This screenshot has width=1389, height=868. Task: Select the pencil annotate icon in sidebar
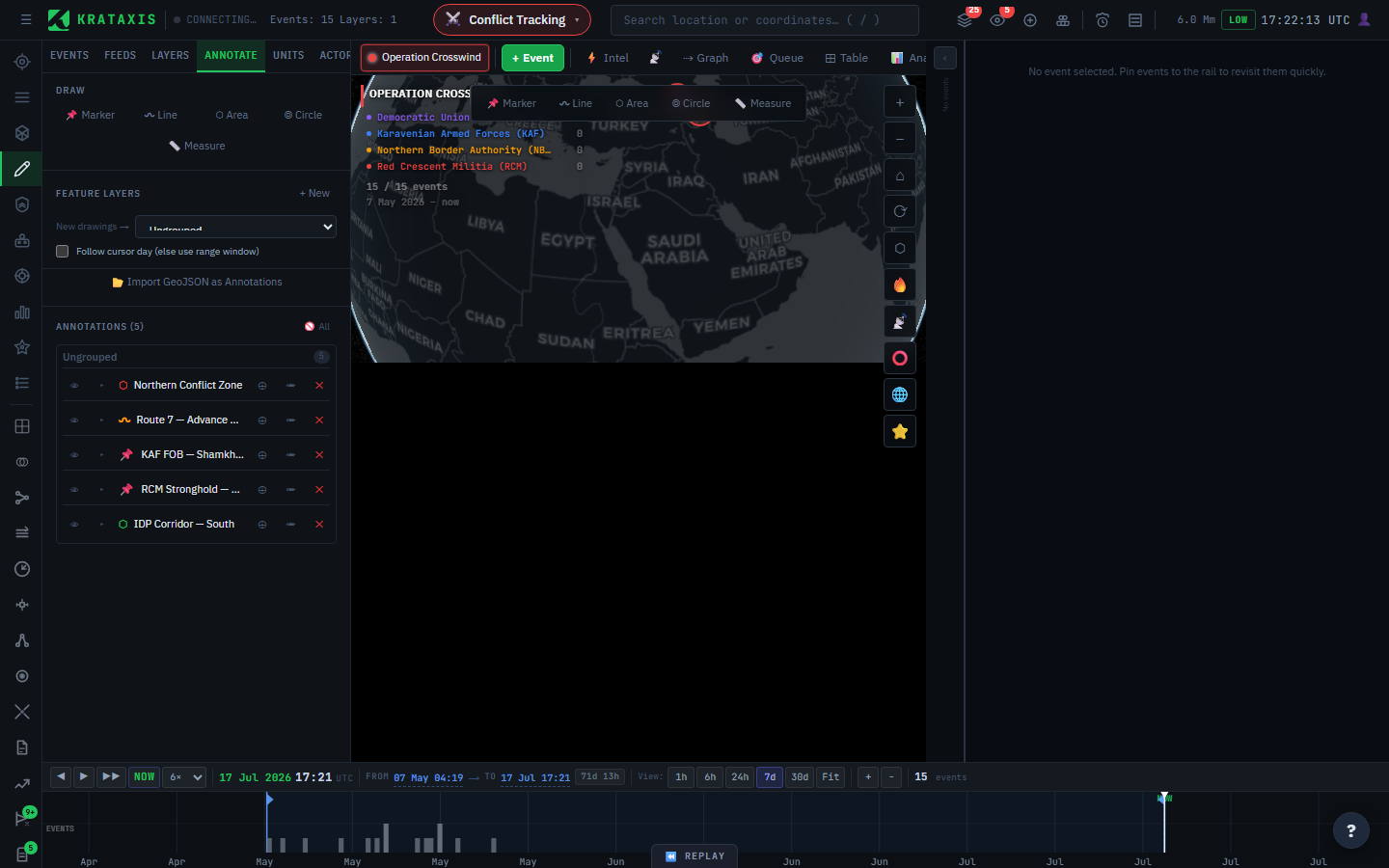tap(22, 169)
